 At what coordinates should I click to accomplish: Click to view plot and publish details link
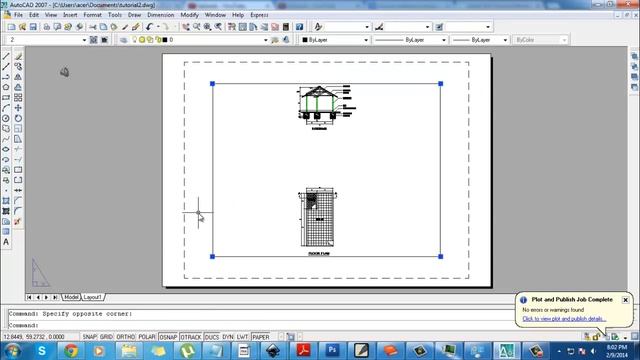564,319
